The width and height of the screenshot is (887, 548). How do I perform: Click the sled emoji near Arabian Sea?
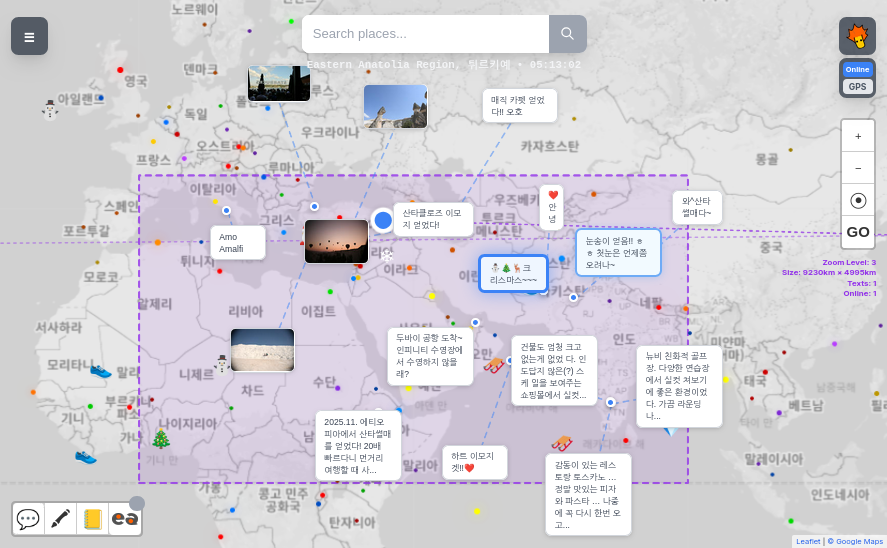pos(494,365)
